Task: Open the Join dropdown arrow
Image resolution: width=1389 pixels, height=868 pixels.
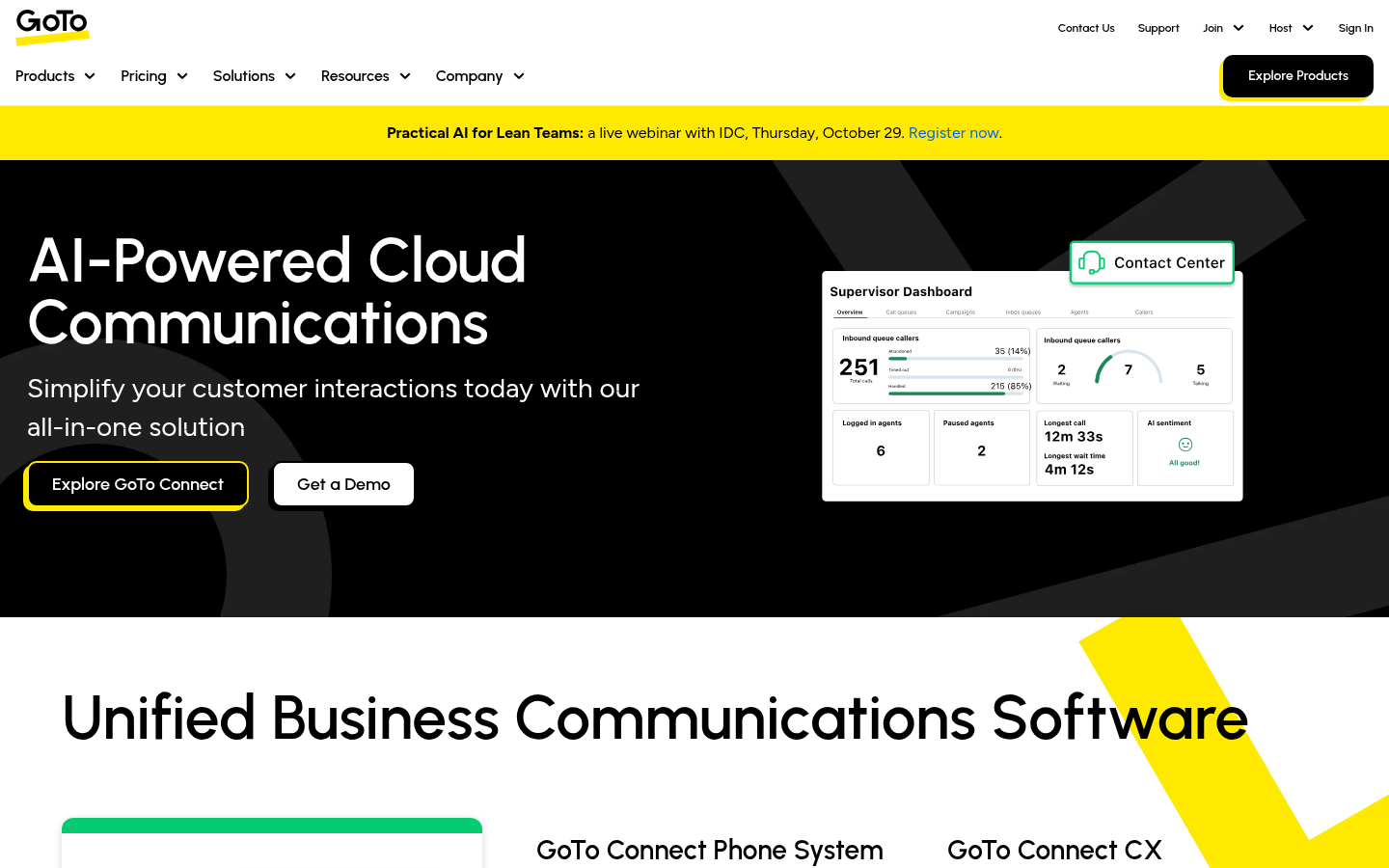Action: pos(1239,28)
